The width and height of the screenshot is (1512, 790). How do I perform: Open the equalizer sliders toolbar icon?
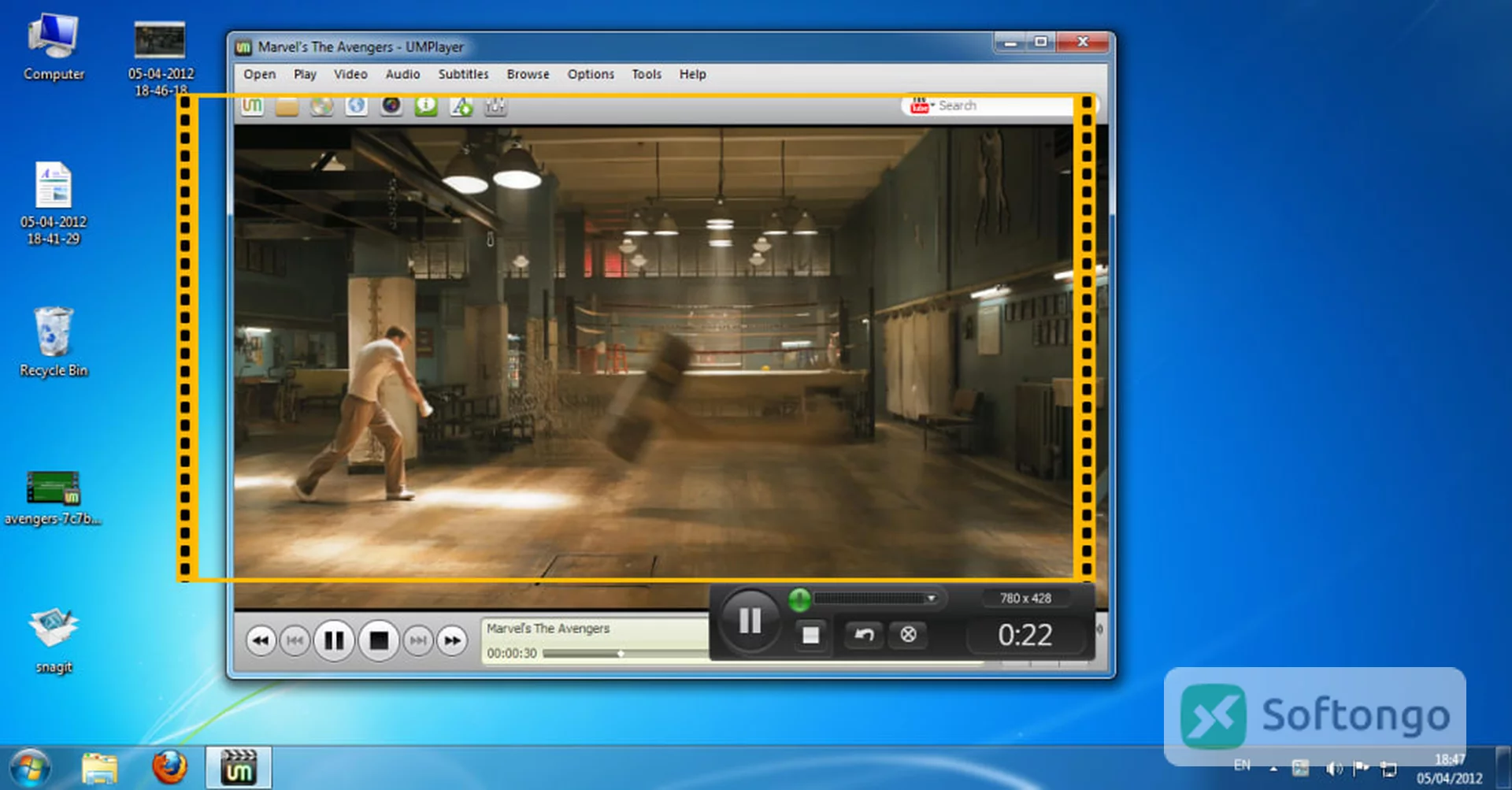(x=495, y=106)
